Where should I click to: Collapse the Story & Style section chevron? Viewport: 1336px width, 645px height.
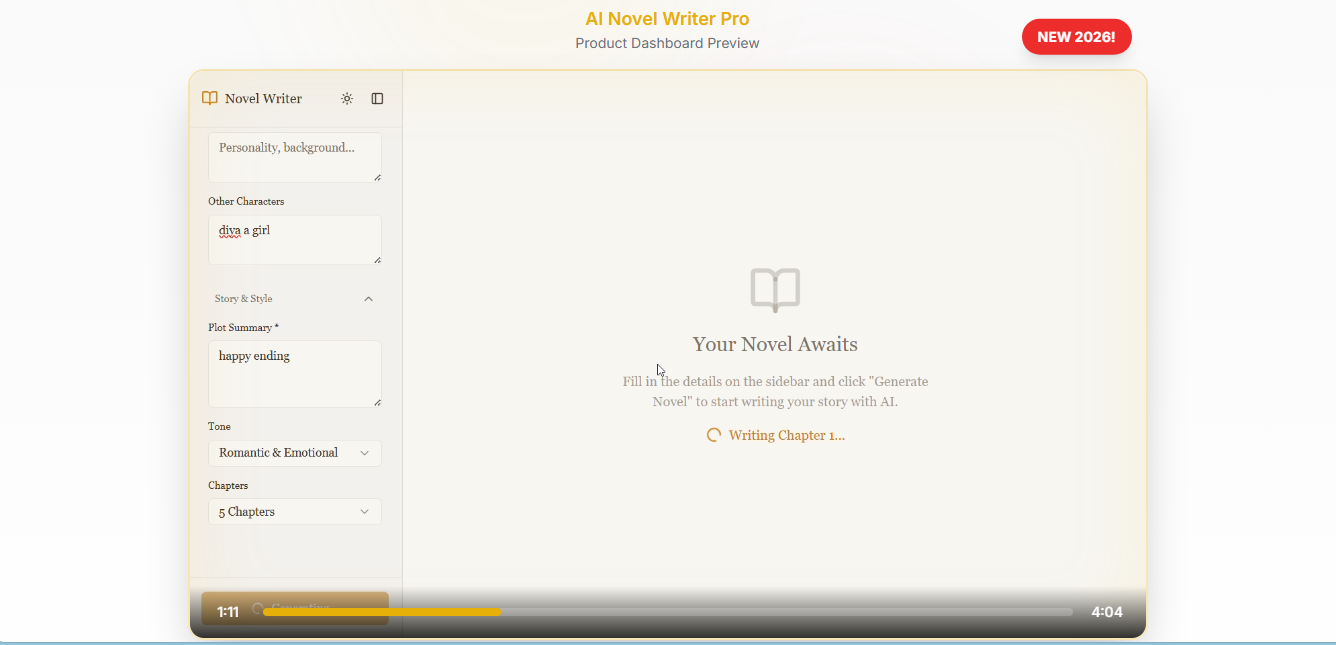pos(368,299)
